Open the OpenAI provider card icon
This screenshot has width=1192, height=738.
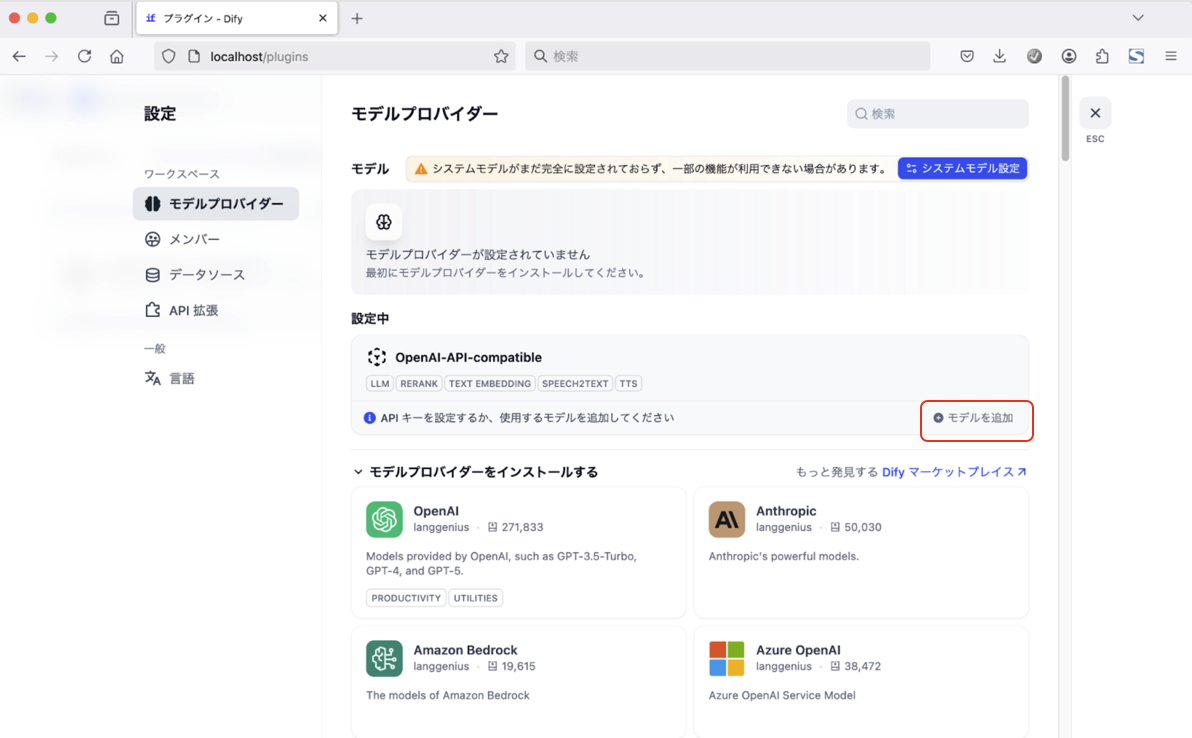(384, 519)
